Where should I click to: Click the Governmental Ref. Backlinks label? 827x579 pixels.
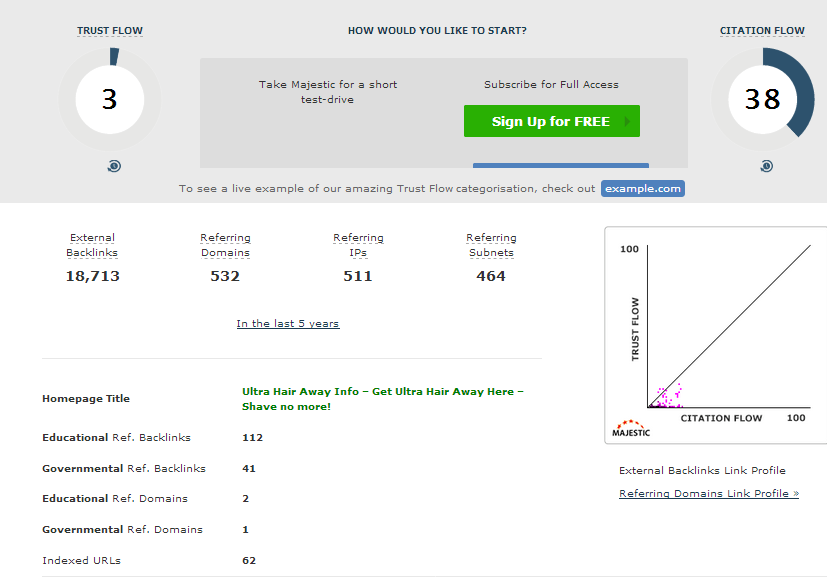pyautogui.click(x=124, y=469)
